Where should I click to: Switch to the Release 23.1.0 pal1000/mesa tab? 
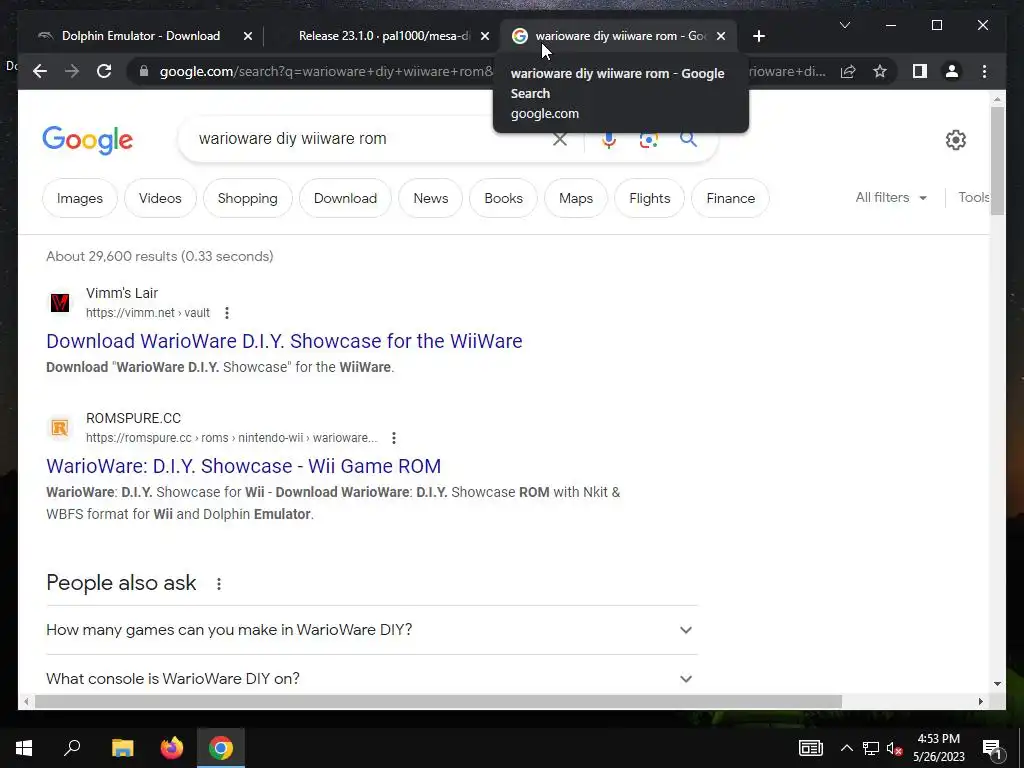tap(384, 36)
